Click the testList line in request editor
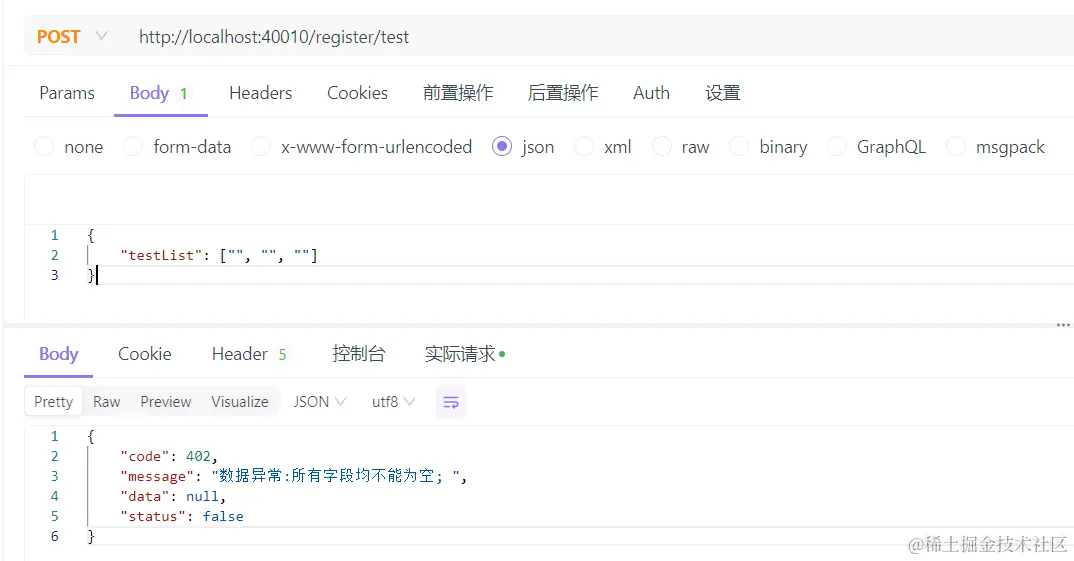Image resolution: width=1074 pixels, height=561 pixels. pos(219,255)
